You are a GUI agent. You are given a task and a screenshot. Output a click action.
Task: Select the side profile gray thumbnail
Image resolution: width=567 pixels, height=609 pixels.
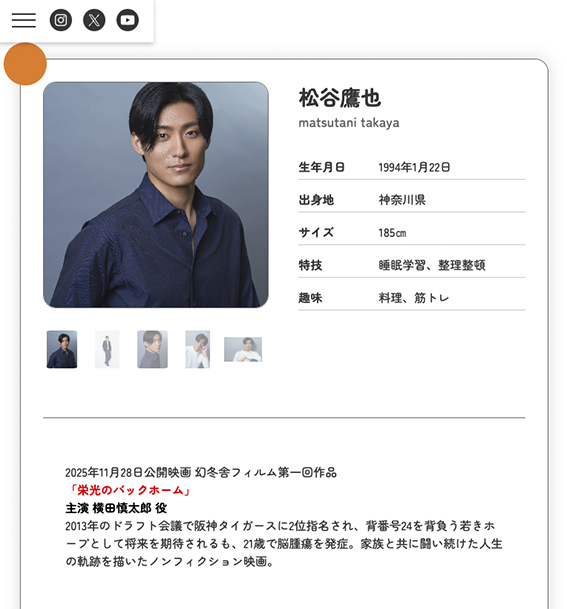point(152,349)
